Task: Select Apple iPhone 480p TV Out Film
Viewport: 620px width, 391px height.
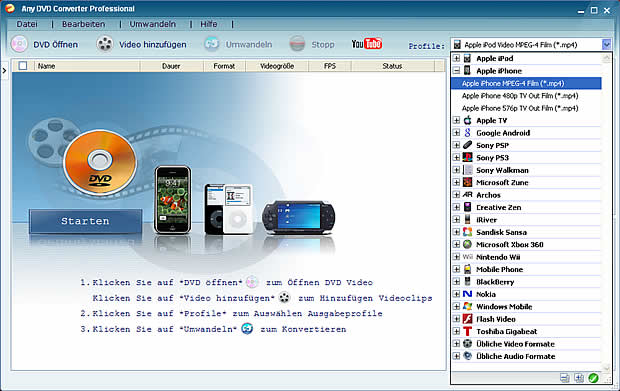Action: pyautogui.click(x=520, y=96)
